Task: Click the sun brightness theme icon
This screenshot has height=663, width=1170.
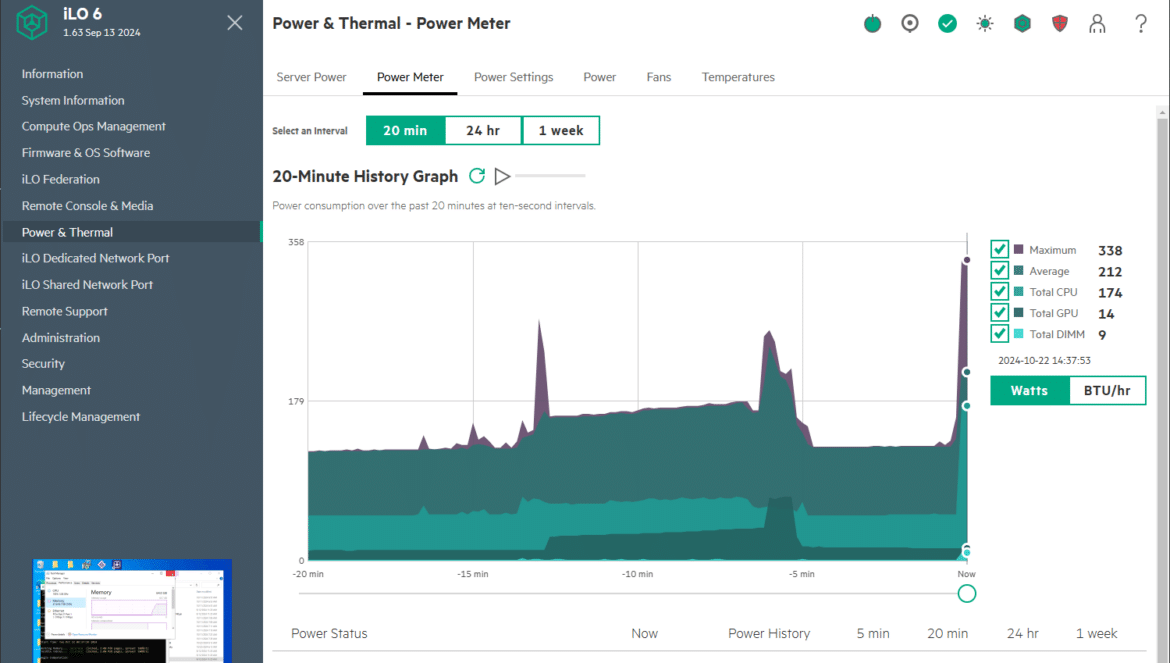Action: (985, 24)
